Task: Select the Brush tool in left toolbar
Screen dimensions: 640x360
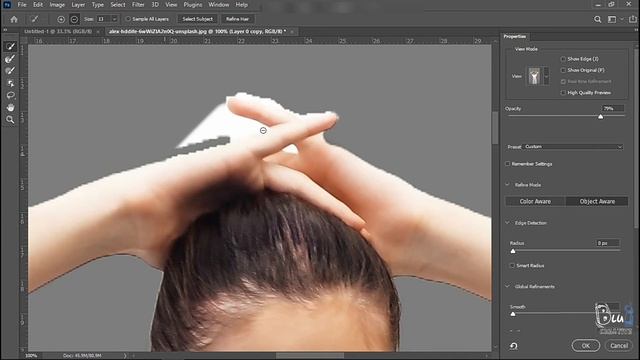Action: point(10,71)
